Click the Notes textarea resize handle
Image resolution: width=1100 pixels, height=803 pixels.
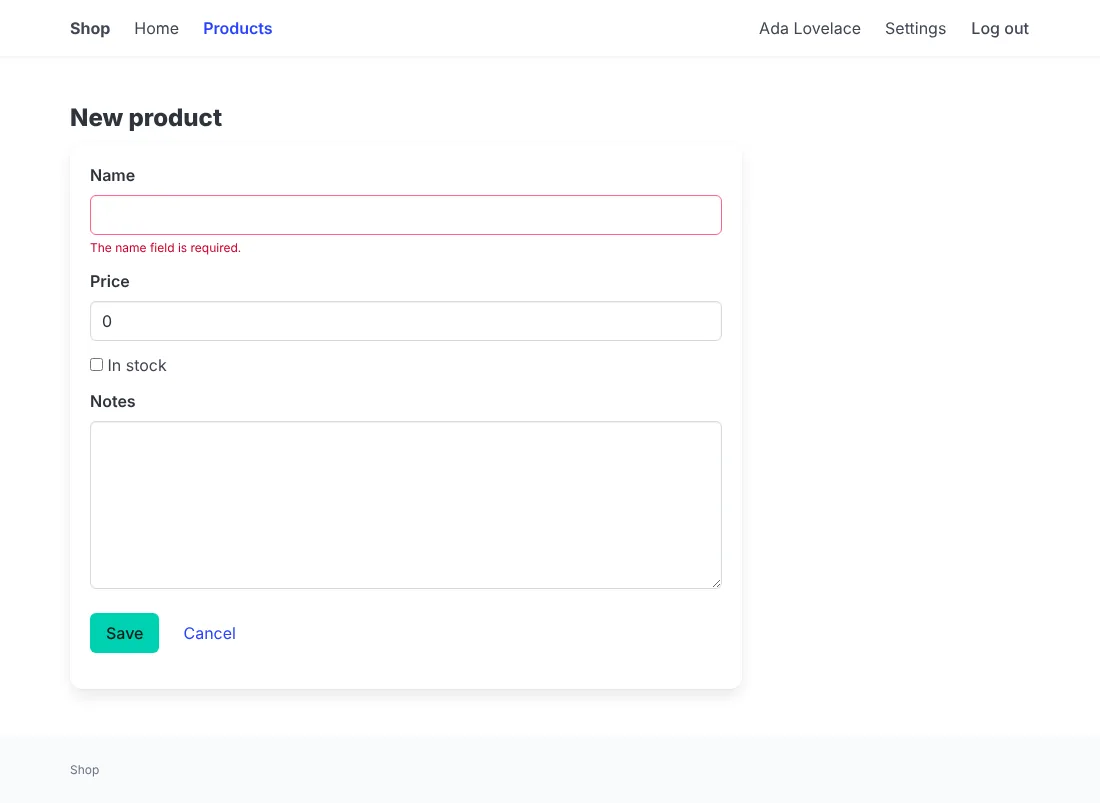tap(716, 583)
